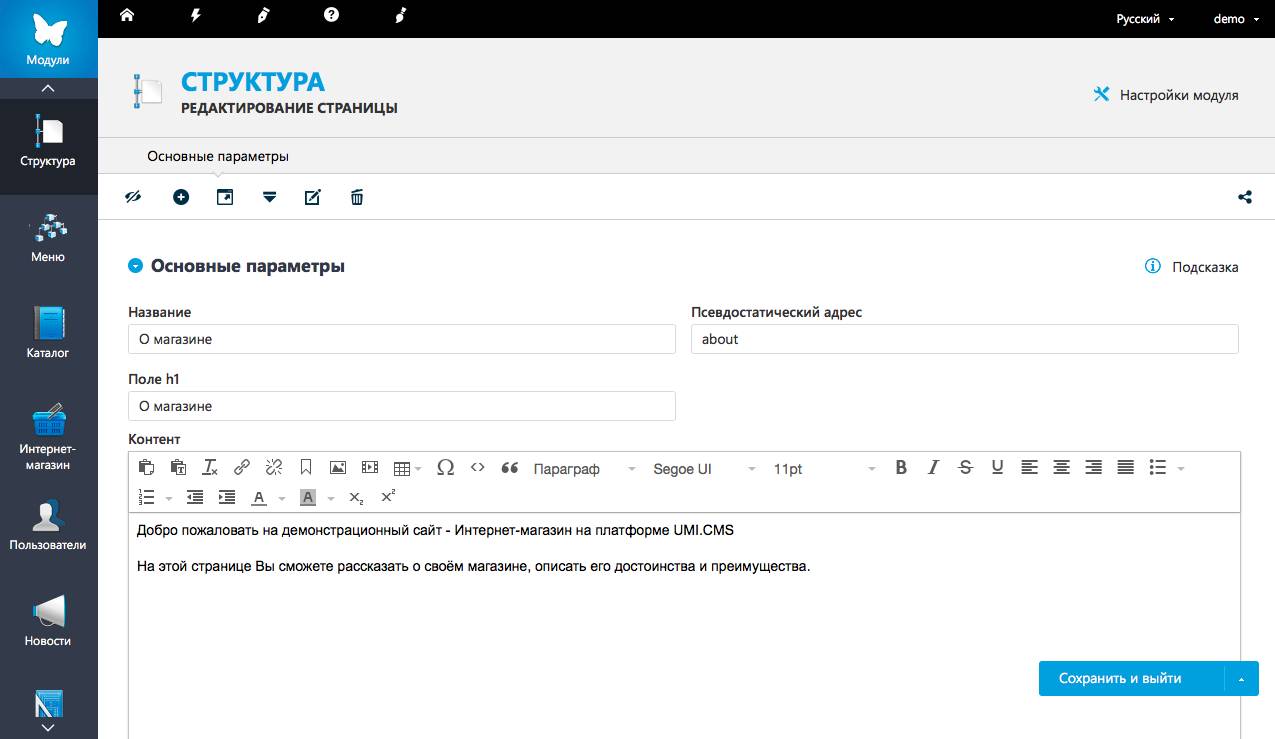1275x739 pixels.
Task: Open the Каталог module in the sidebar
Action: (48, 333)
